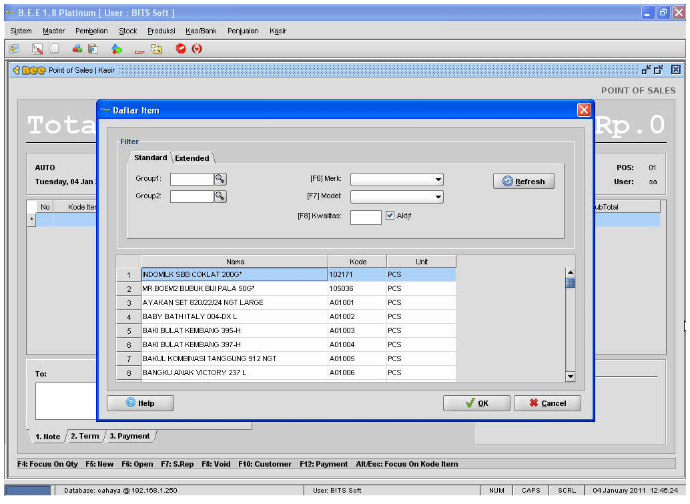The width and height of the screenshot is (690, 504).
Task: Select the 1. Note tab
Action: point(48,436)
